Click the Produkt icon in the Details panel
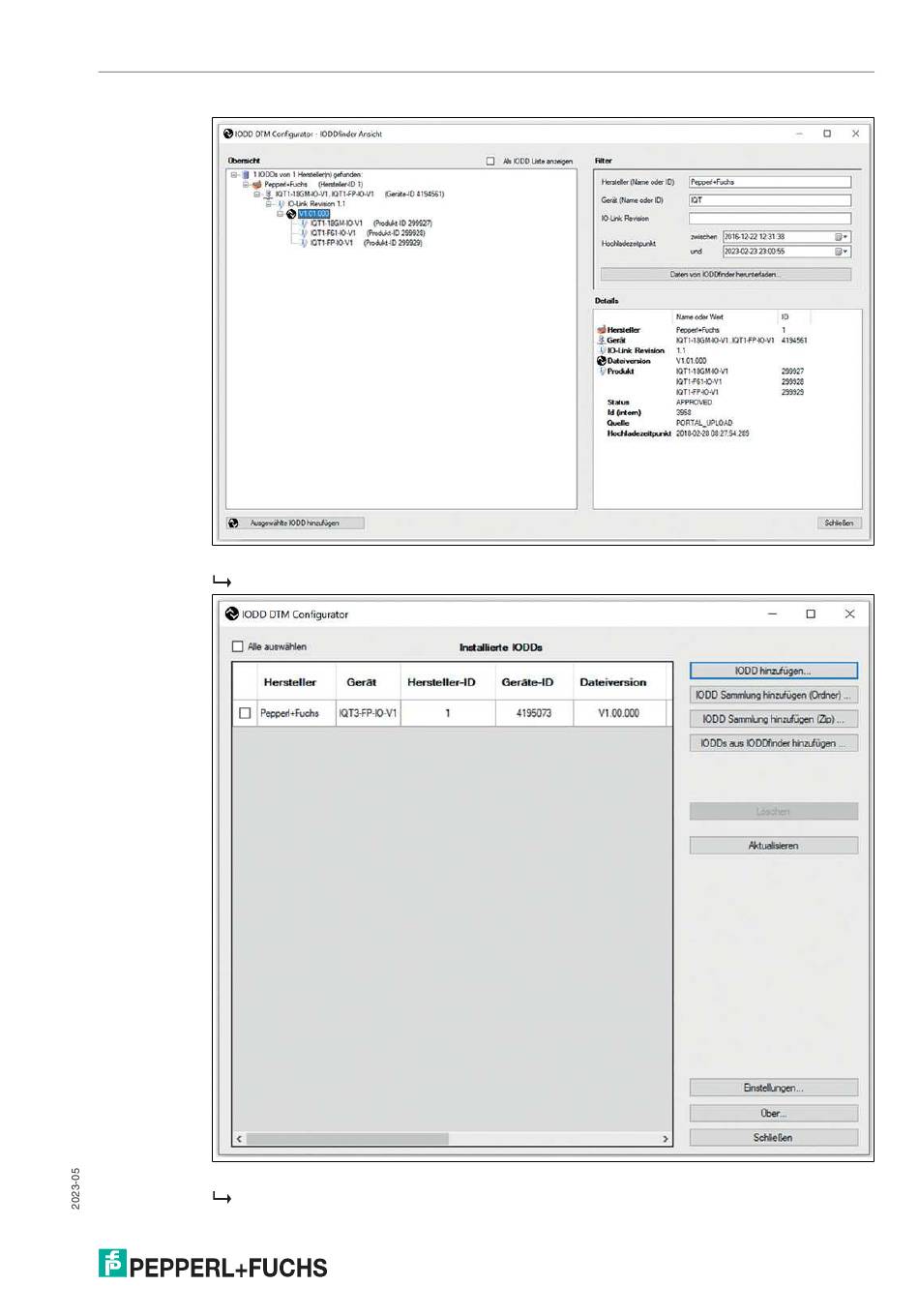 click(602, 371)
